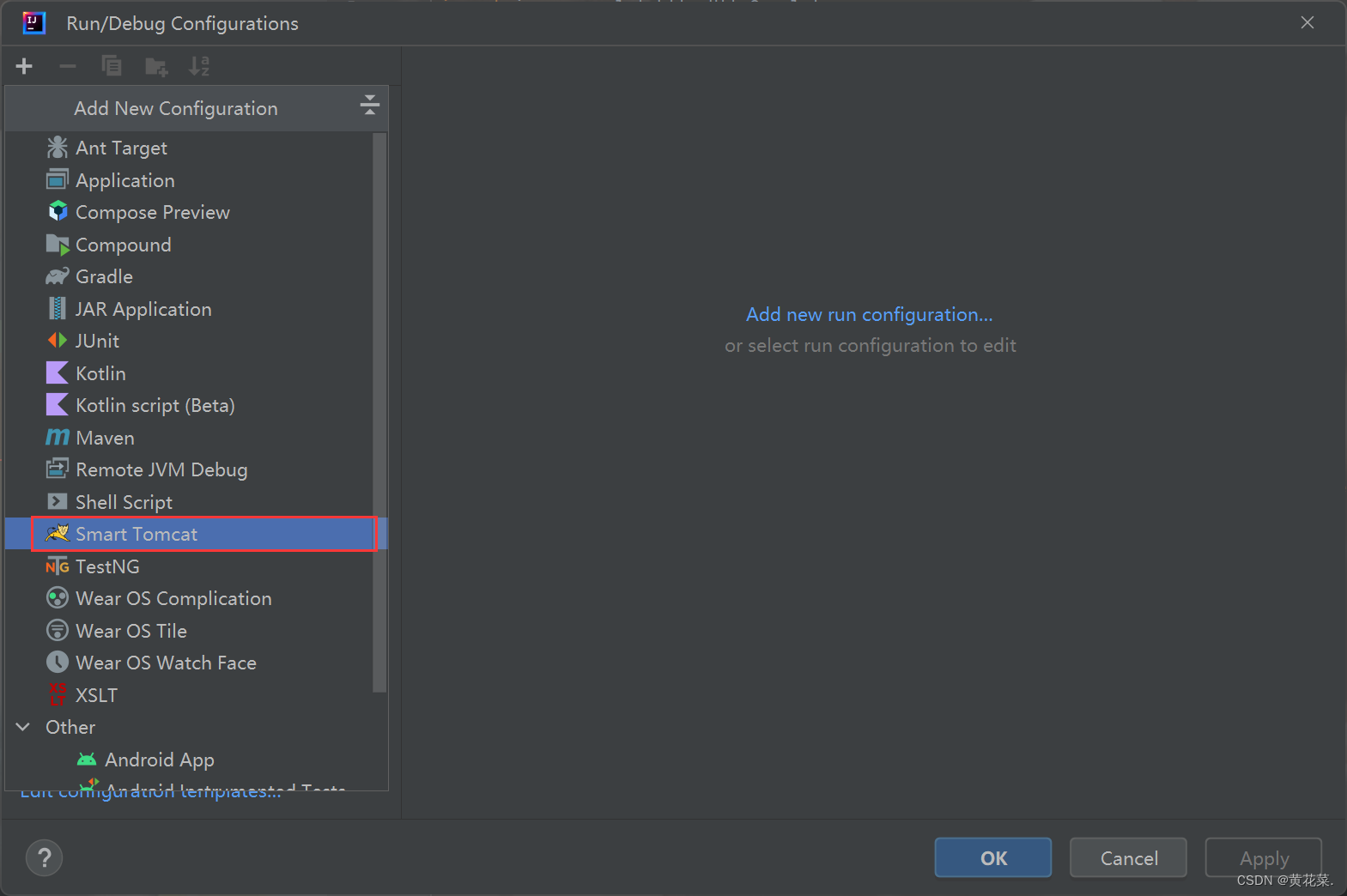Click the Compound folder icon
This screenshot has height=896, width=1347.
click(58, 245)
